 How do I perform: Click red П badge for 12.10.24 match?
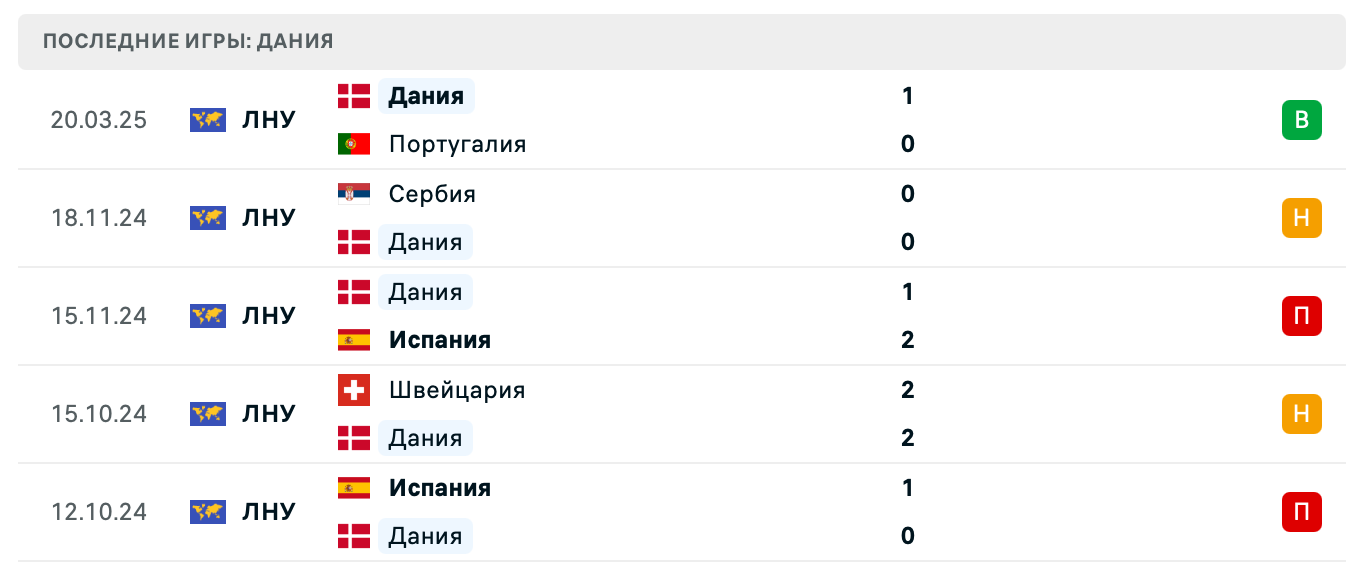[1301, 512]
